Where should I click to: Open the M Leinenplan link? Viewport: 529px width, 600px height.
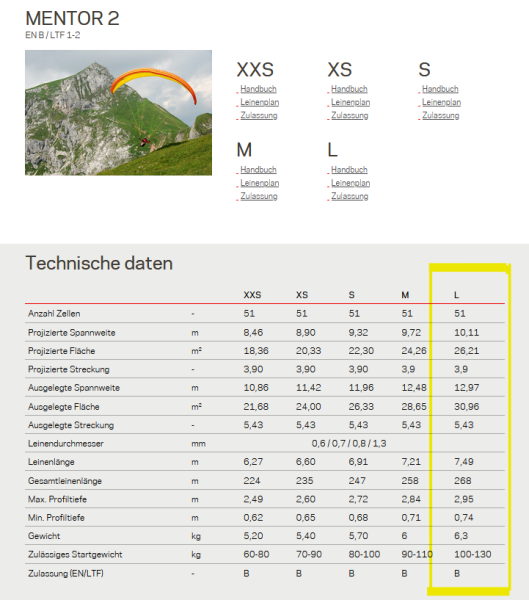point(260,183)
